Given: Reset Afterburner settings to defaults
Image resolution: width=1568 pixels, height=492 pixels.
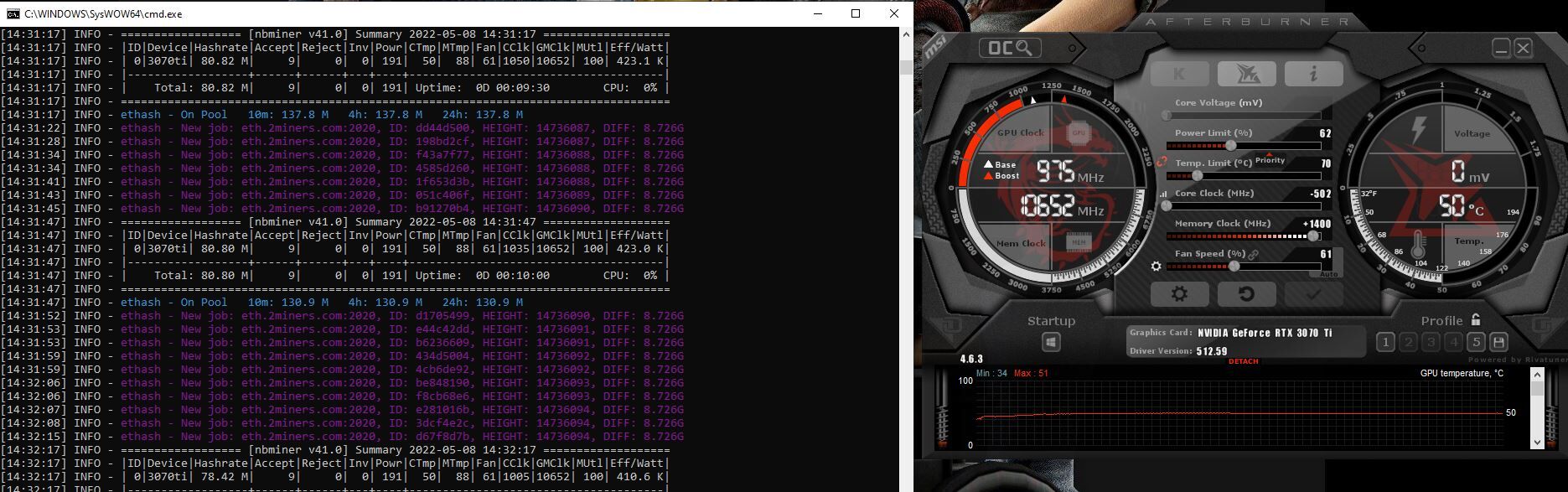Looking at the screenshot, I should 1245,294.
